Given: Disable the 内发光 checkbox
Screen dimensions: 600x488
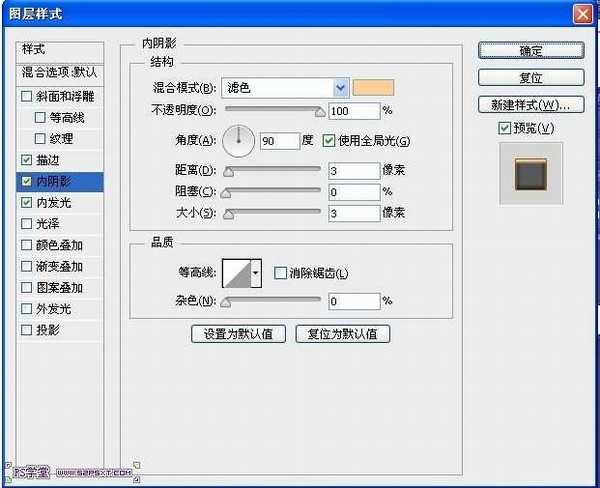Looking at the screenshot, I should tap(26, 203).
